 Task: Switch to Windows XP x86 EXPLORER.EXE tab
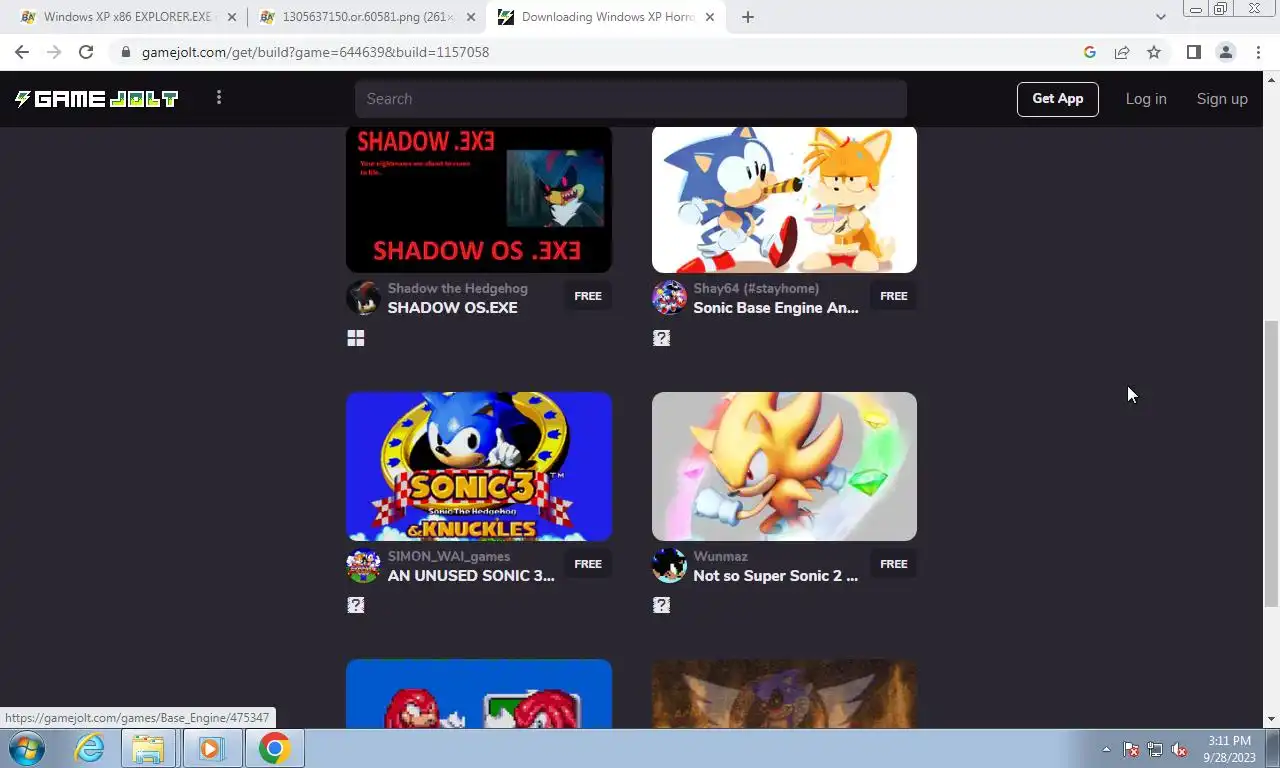click(x=130, y=17)
